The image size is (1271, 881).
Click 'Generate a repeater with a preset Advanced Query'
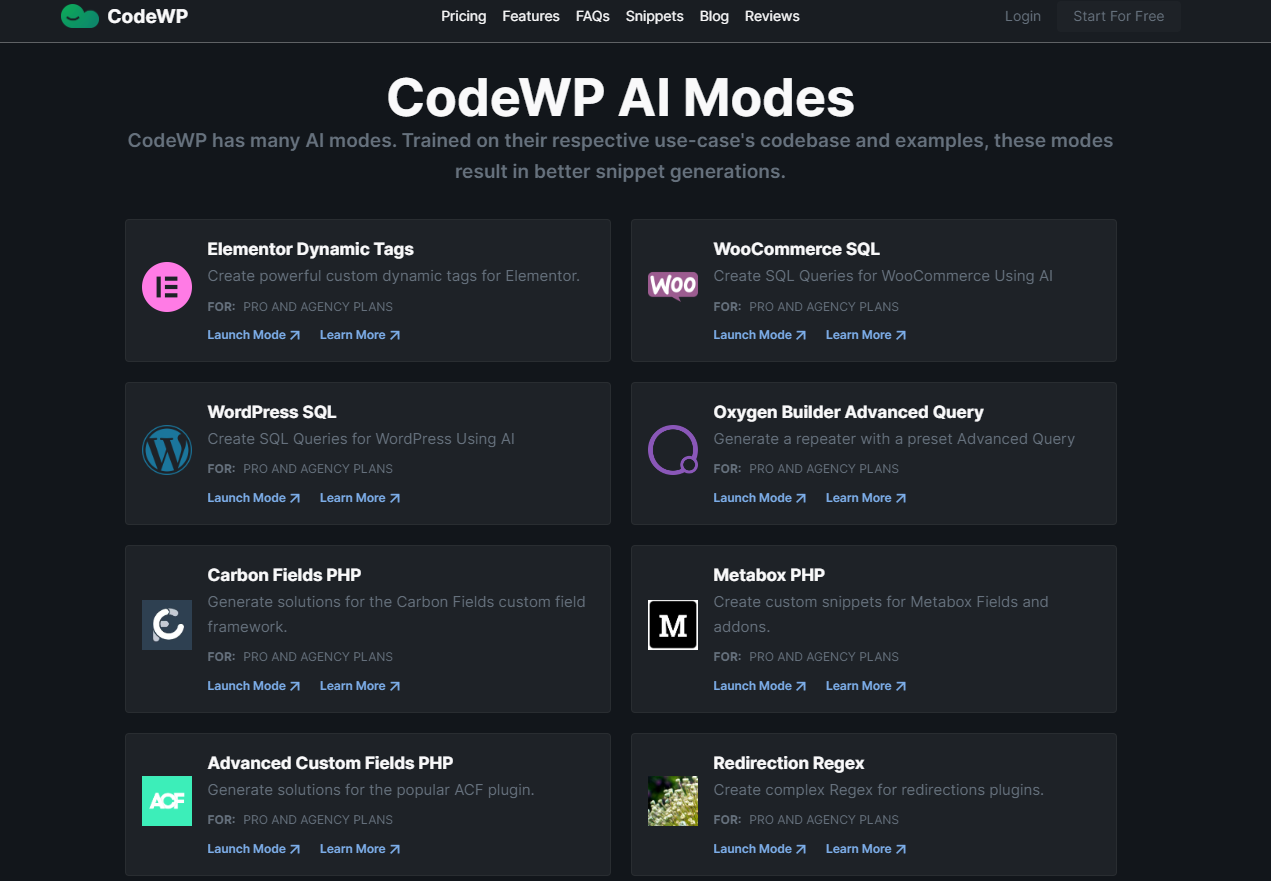tap(894, 439)
